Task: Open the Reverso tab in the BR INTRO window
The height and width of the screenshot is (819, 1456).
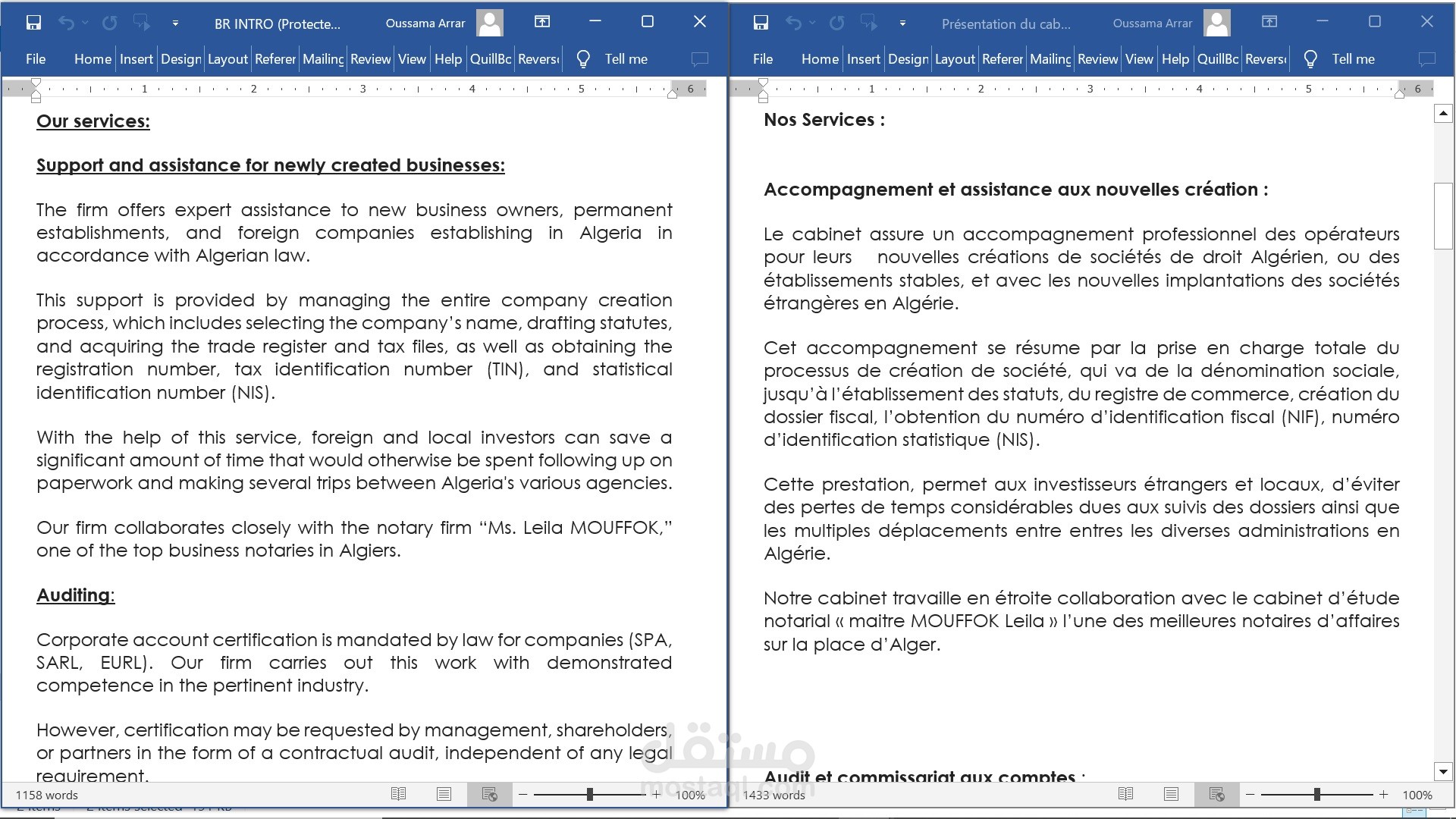Action: (x=538, y=59)
